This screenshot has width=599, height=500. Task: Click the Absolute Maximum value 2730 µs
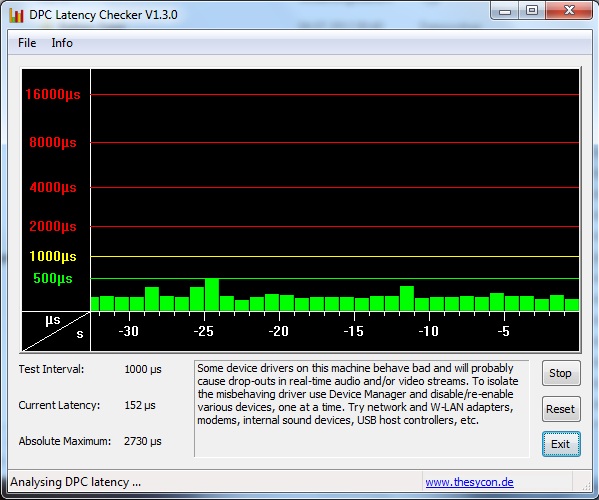pos(142,441)
